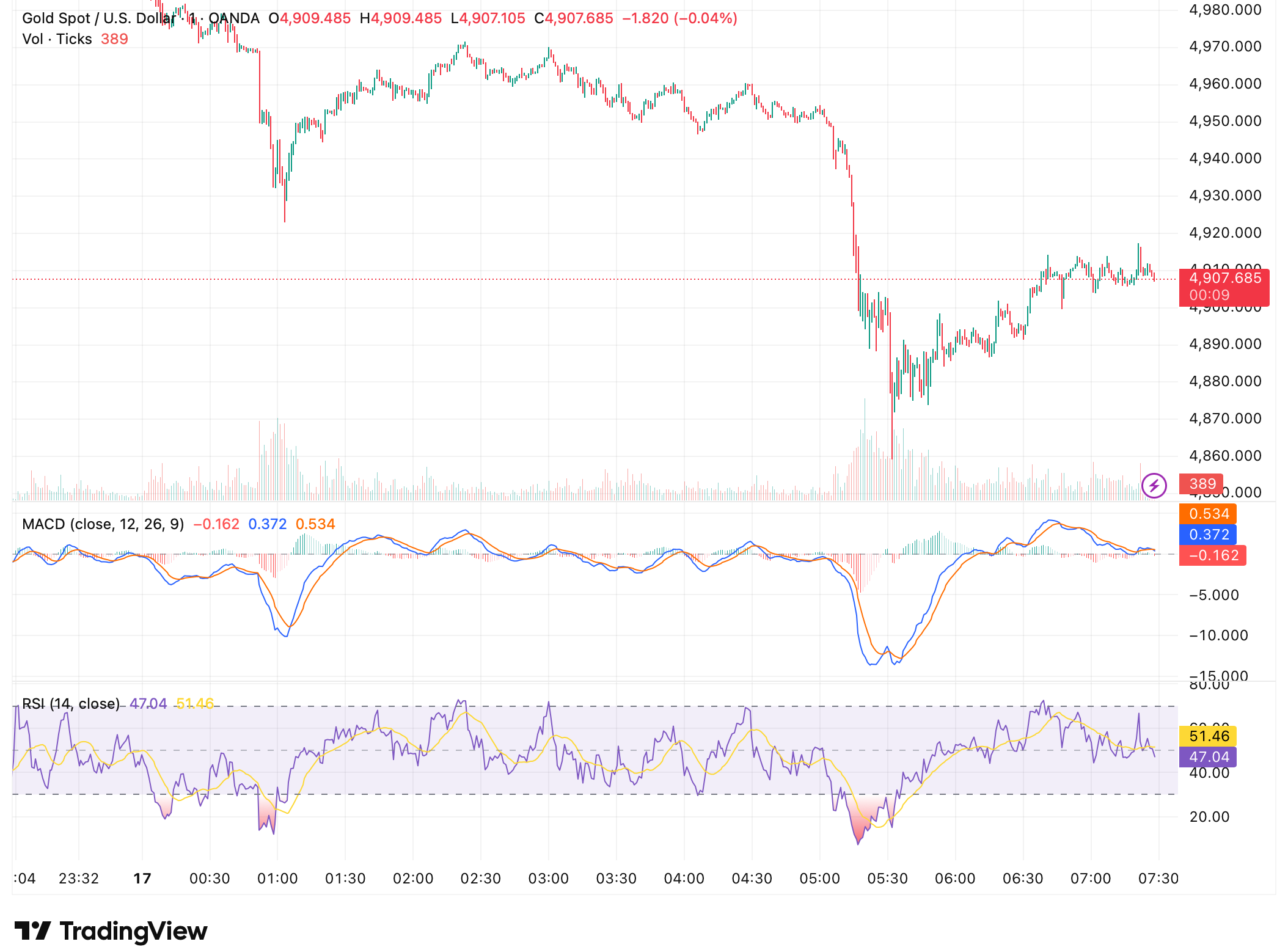Click the red −0.162 MACD histogram badge
1288x947 pixels.
1212,555
